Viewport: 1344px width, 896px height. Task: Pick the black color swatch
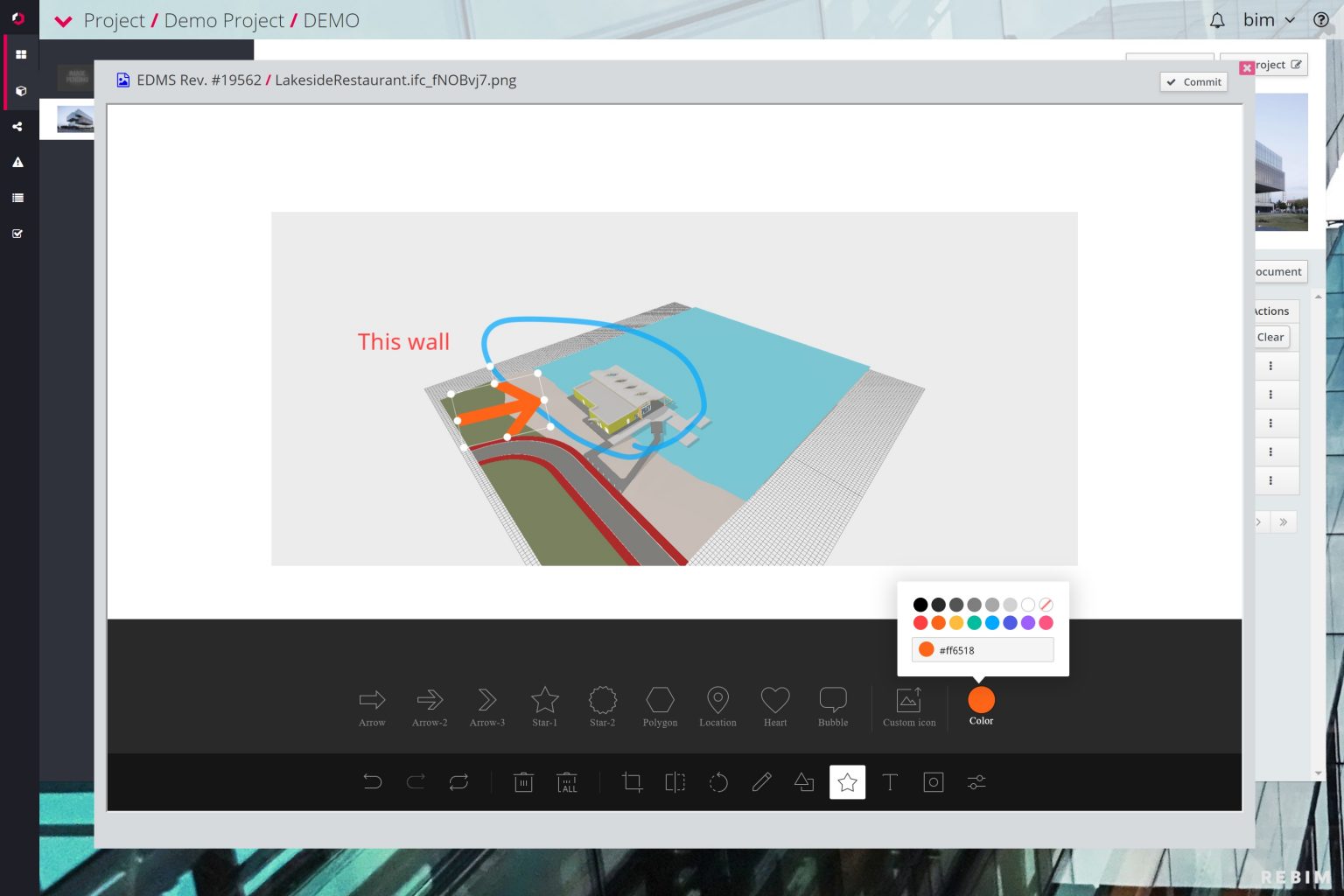point(920,605)
